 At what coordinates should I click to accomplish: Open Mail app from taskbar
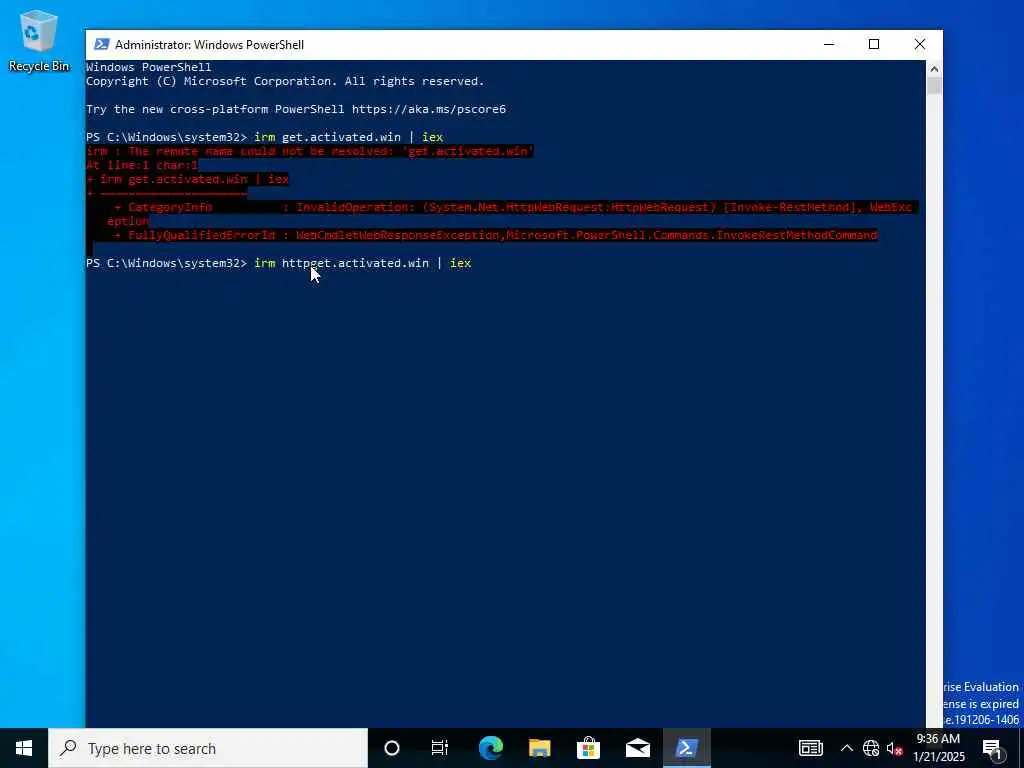coord(637,748)
